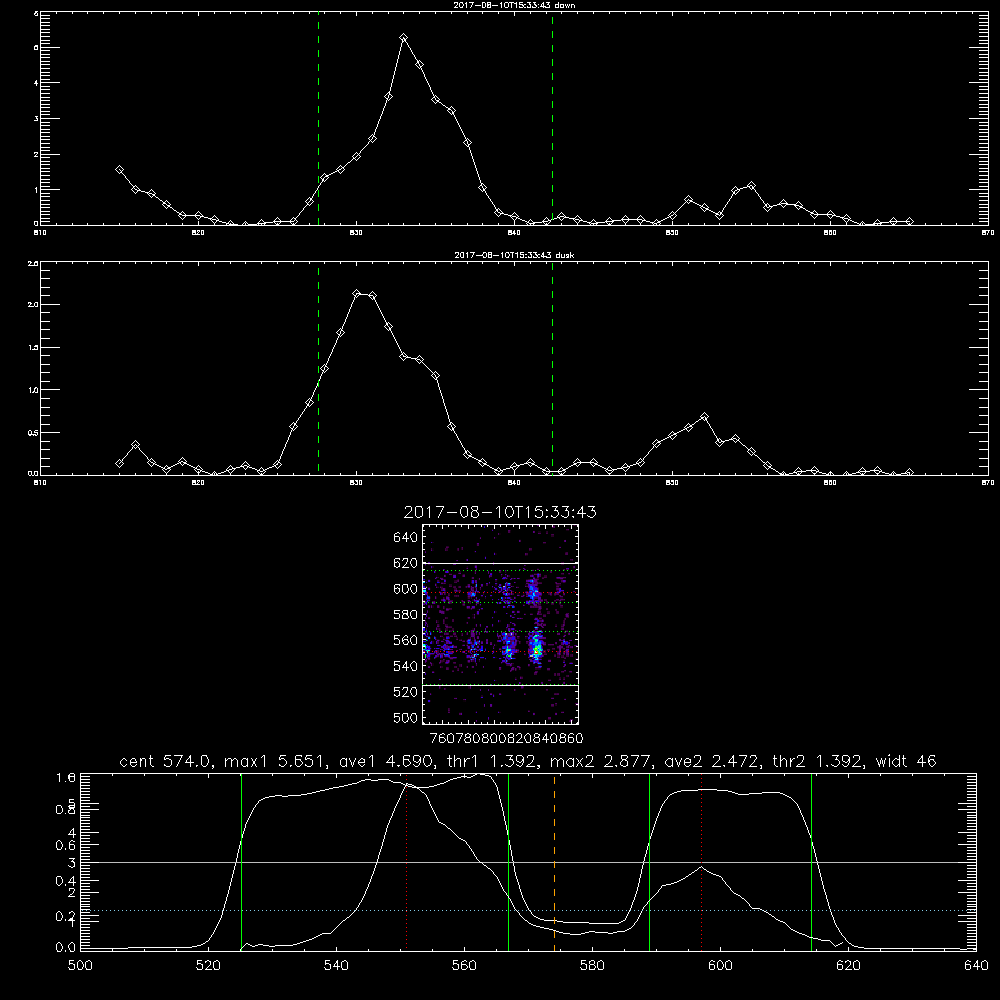
Task: Select the secondary peak diamond near 852 in dusk plot
Action: coord(704,416)
